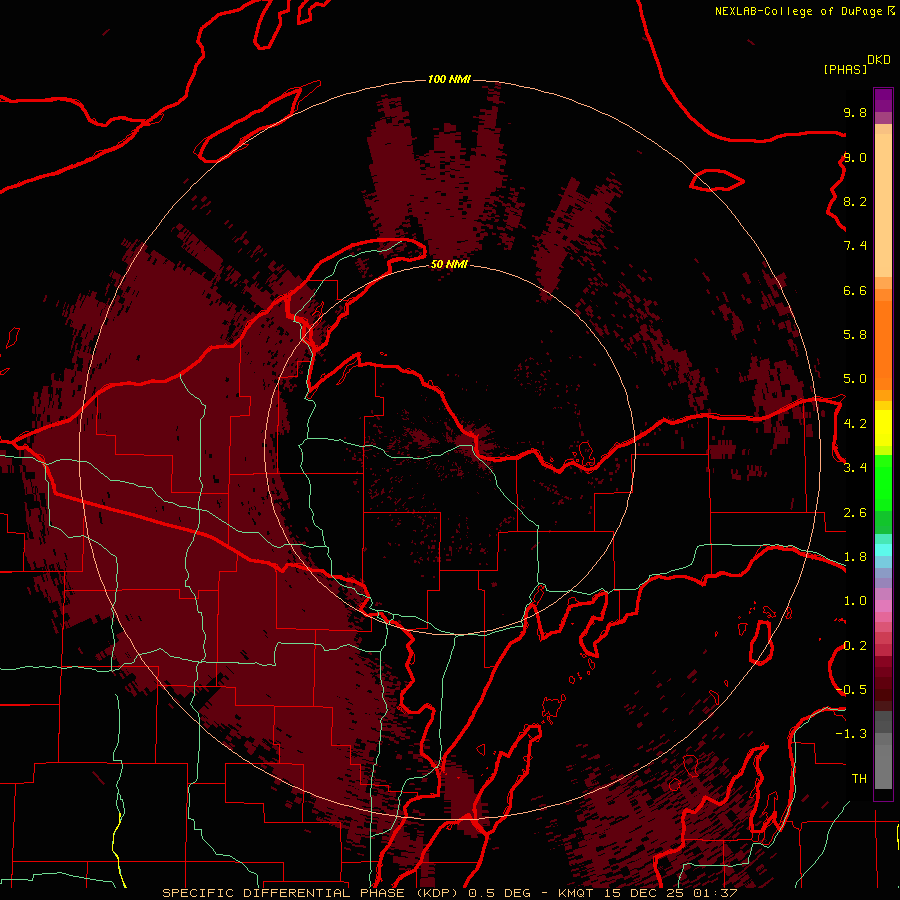Image resolution: width=900 pixels, height=900 pixels.
Task: Click the 50 NMI range ring label
Action: tap(449, 264)
